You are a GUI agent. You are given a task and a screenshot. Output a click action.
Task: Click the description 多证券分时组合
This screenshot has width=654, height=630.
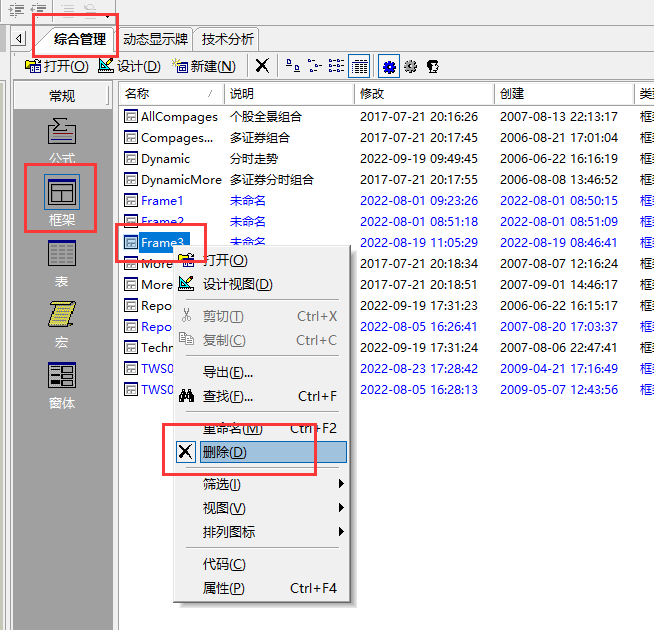[x=272, y=180]
